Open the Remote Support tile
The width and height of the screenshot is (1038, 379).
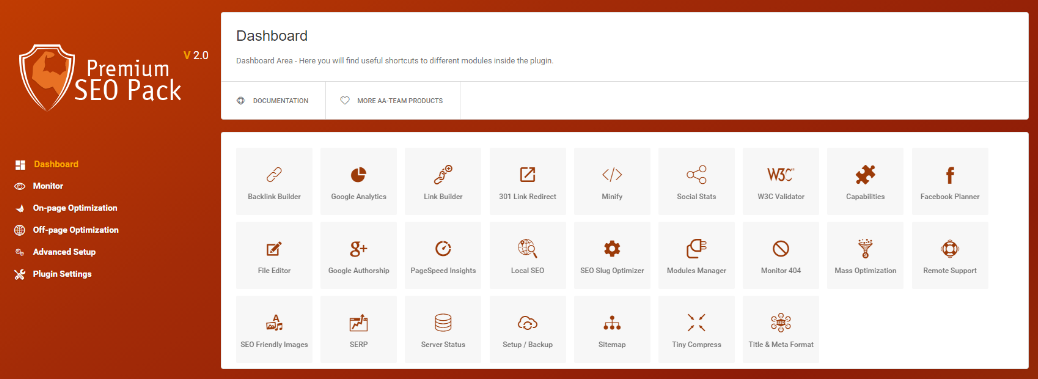click(x=950, y=255)
